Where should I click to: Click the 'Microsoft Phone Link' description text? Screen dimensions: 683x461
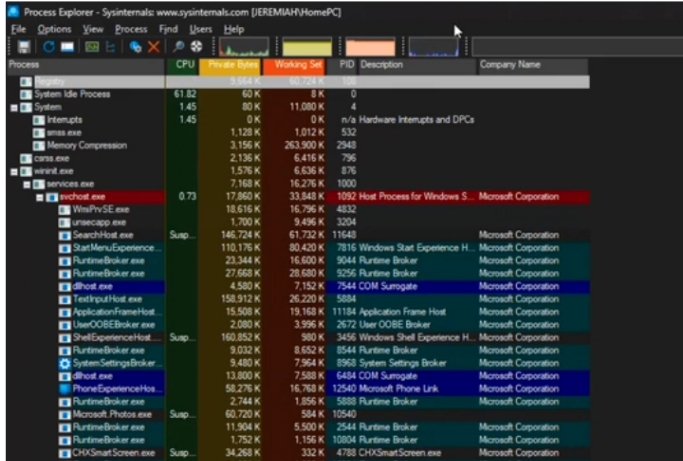coord(399,389)
